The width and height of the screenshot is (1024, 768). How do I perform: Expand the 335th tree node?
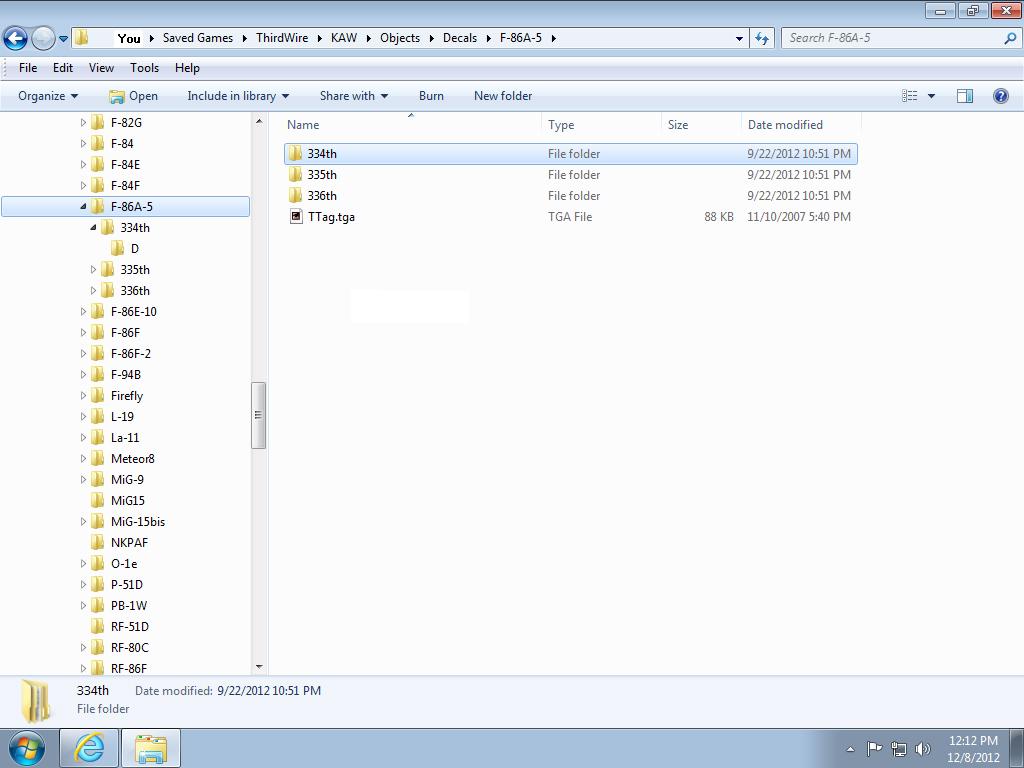point(93,270)
